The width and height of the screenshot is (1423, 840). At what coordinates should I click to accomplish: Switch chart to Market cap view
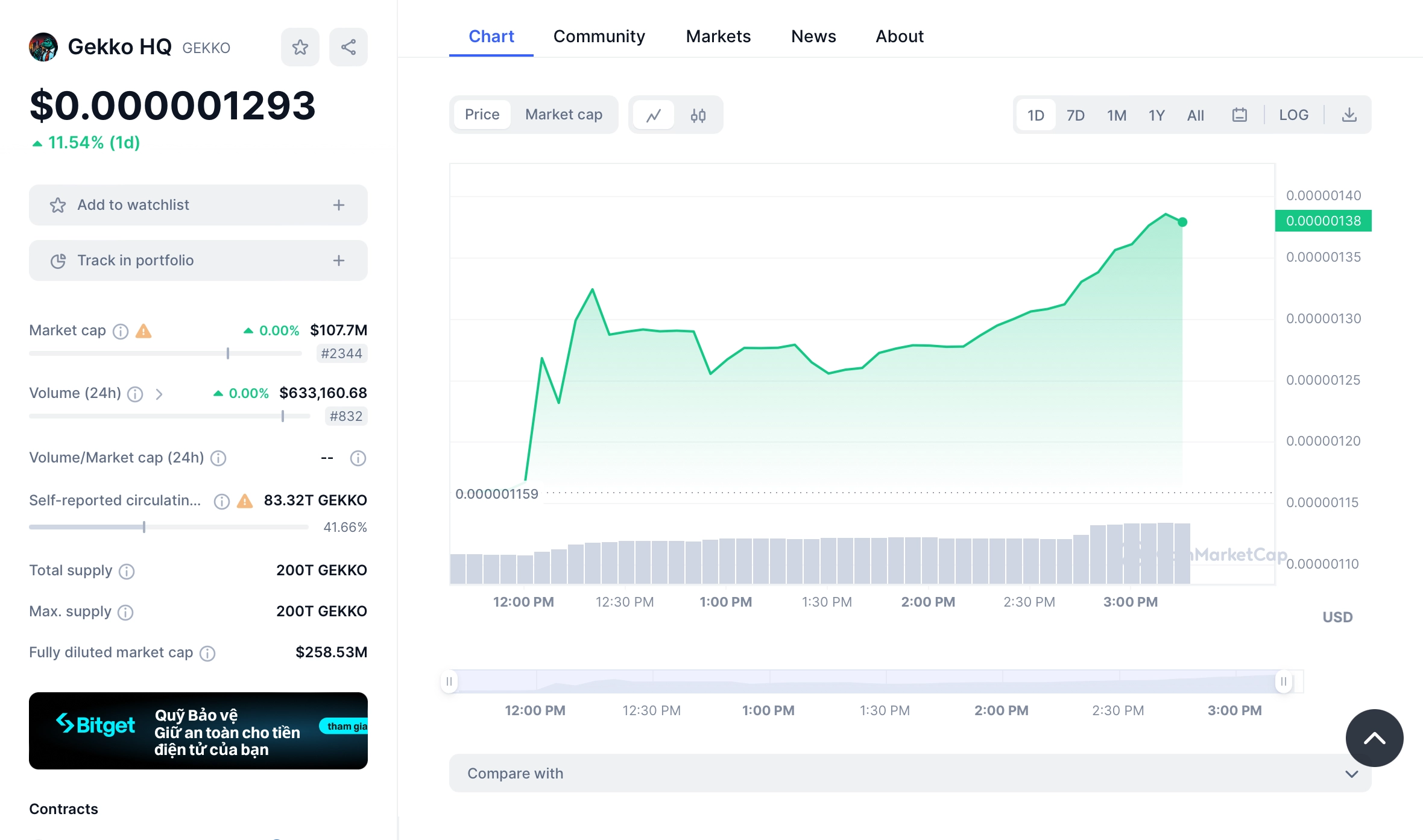564,114
